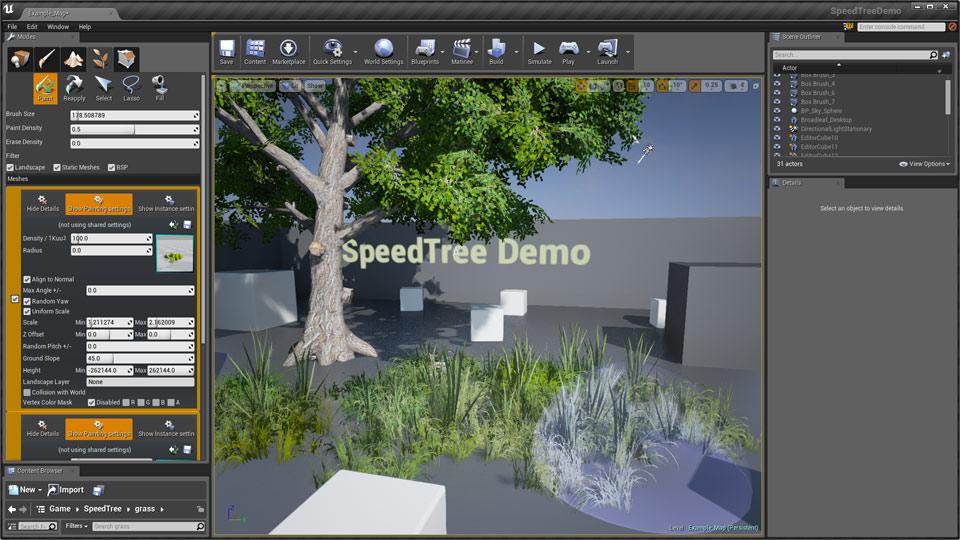Click the Play gamepad button
Viewport: 960px width, 540px height.
(x=569, y=51)
